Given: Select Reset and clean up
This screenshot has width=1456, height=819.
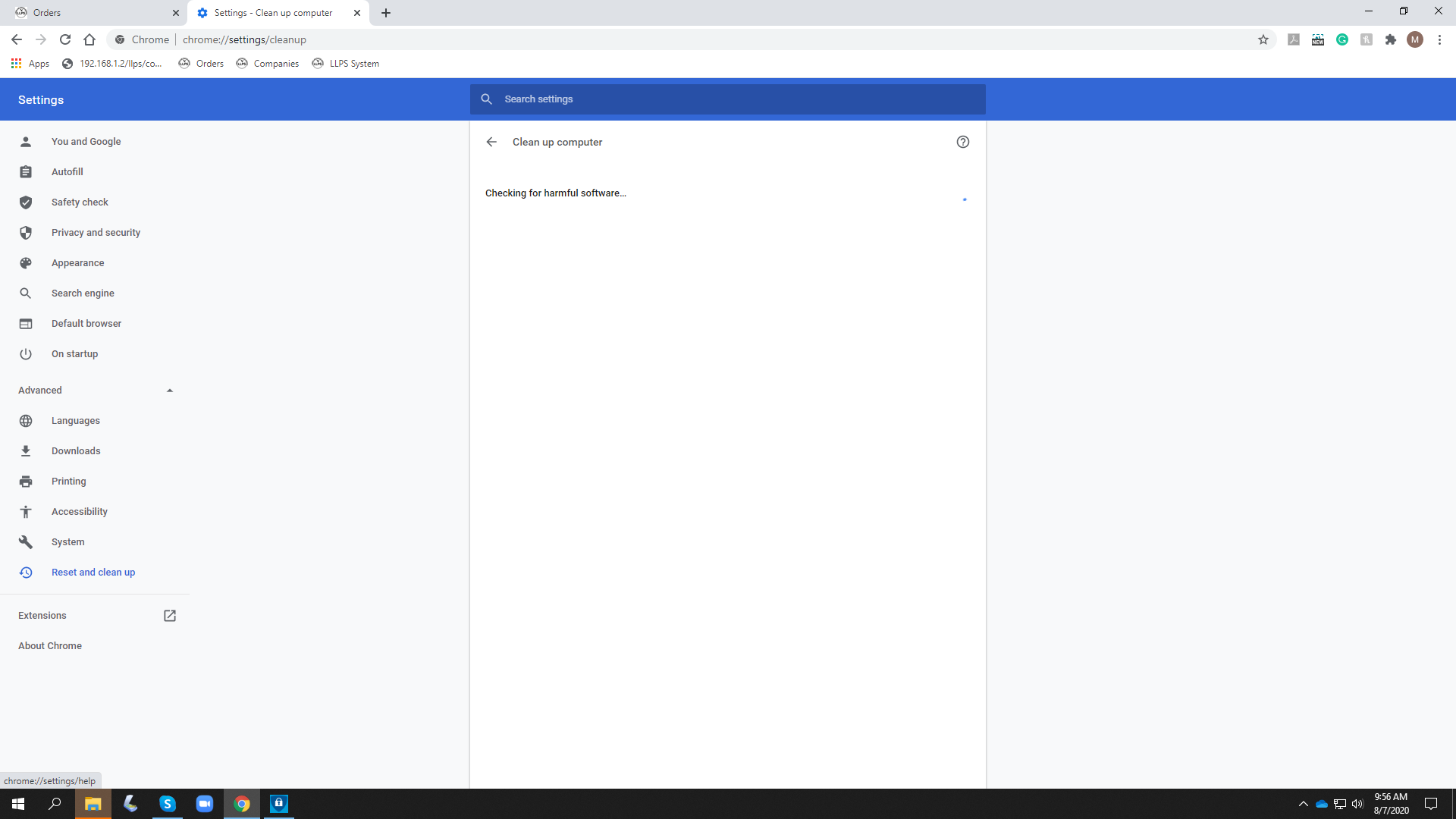Looking at the screenshot, I should [93, 573].
